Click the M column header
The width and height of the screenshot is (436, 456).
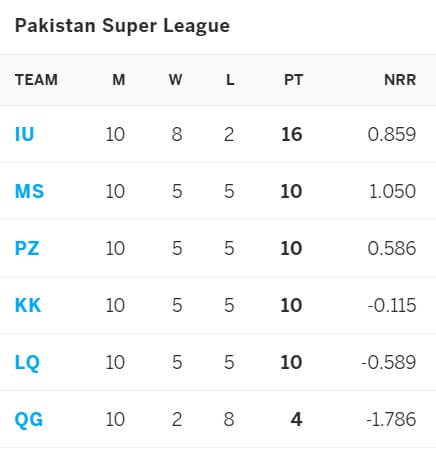(x=119, y=80)
